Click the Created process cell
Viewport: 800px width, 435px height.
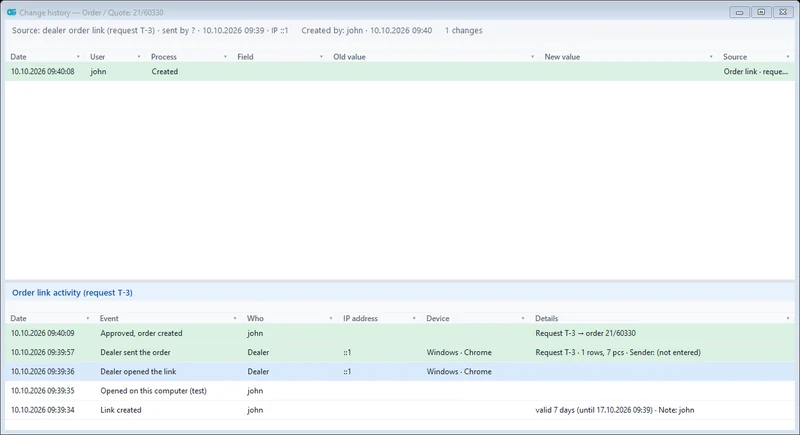tap(165, 72)
